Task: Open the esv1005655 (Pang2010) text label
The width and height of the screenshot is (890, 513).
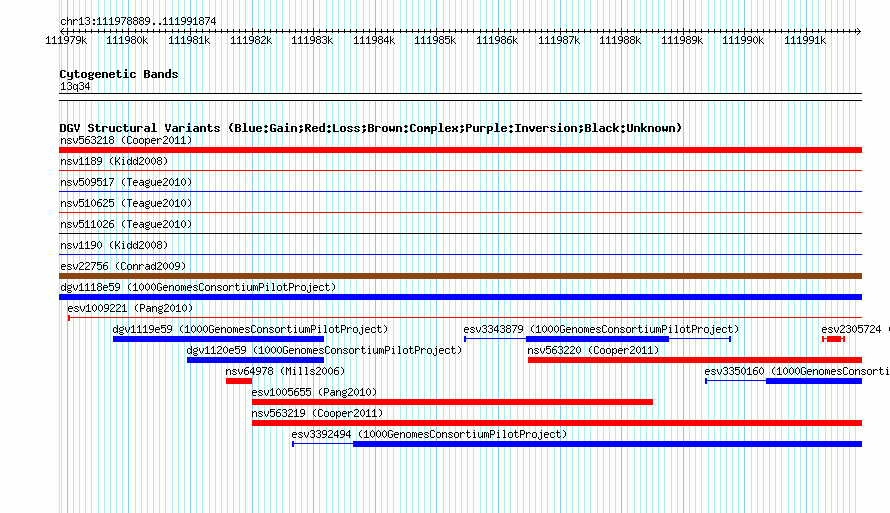Action: 314,392
